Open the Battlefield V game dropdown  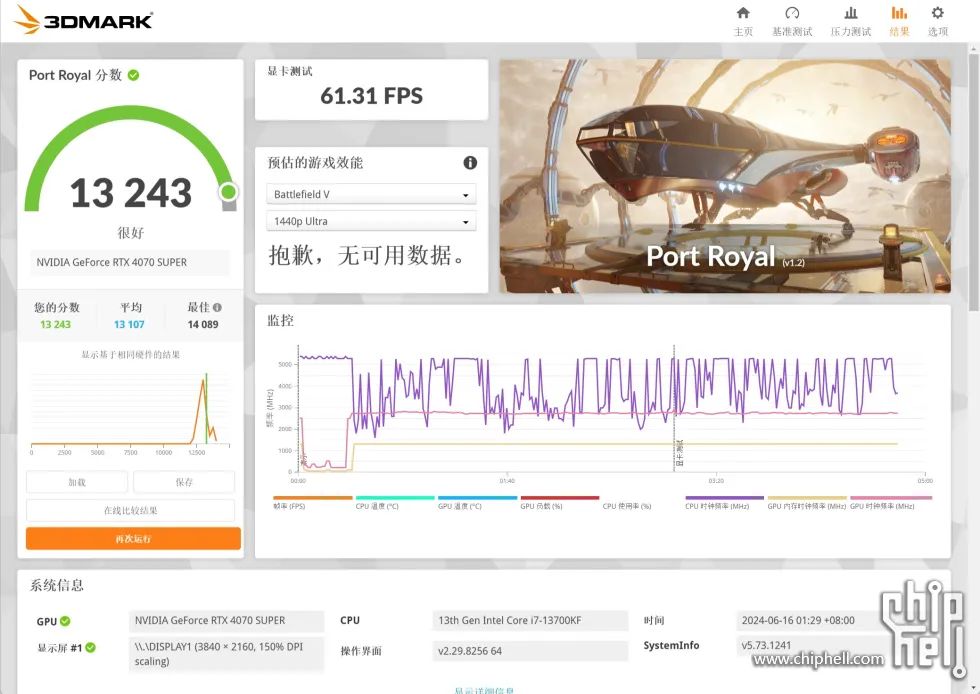pos(371,194)
